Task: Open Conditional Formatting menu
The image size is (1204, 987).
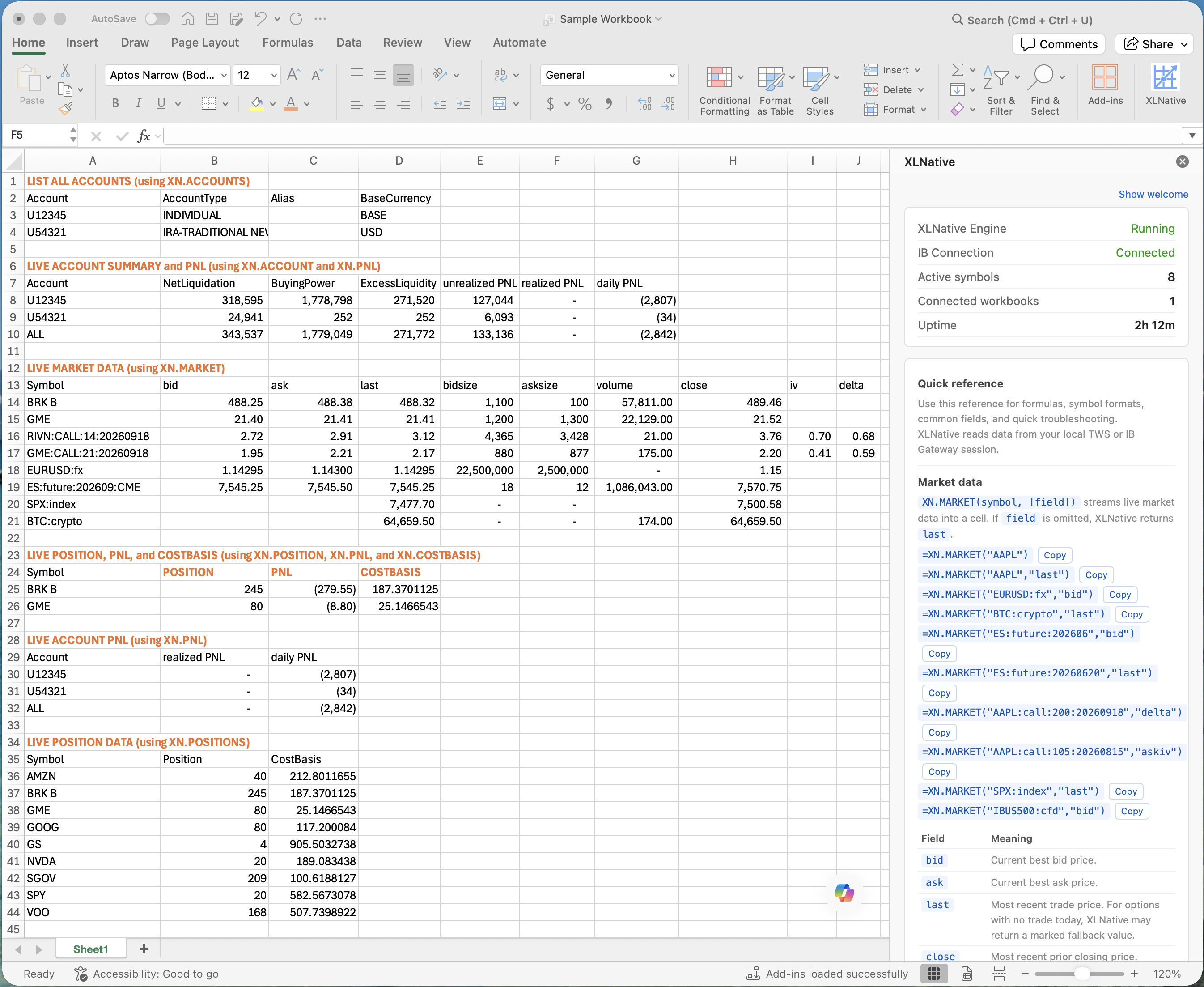Action: pyautogui.click(x=725, y=90)
